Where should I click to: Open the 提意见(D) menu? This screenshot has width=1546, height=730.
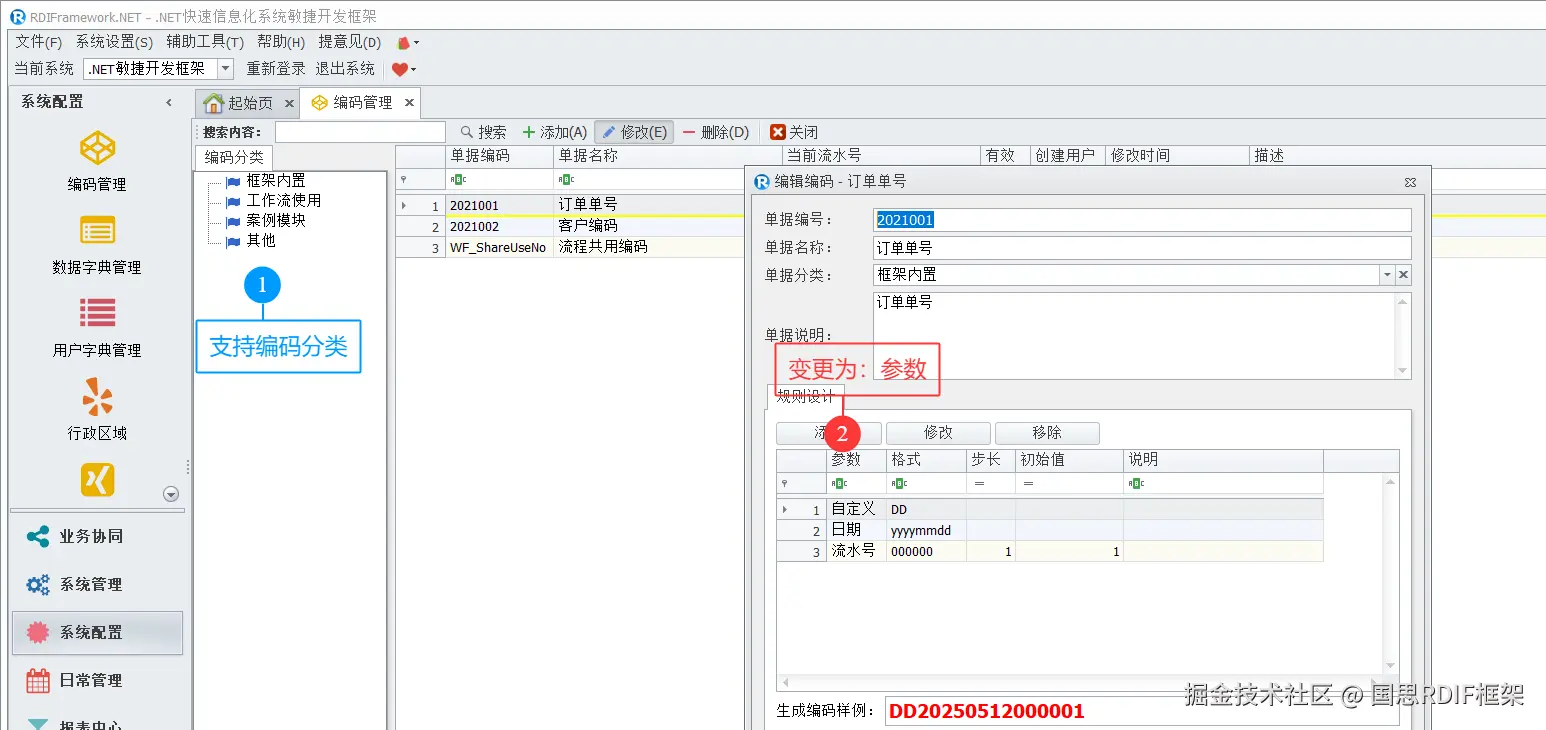(350, 42)
